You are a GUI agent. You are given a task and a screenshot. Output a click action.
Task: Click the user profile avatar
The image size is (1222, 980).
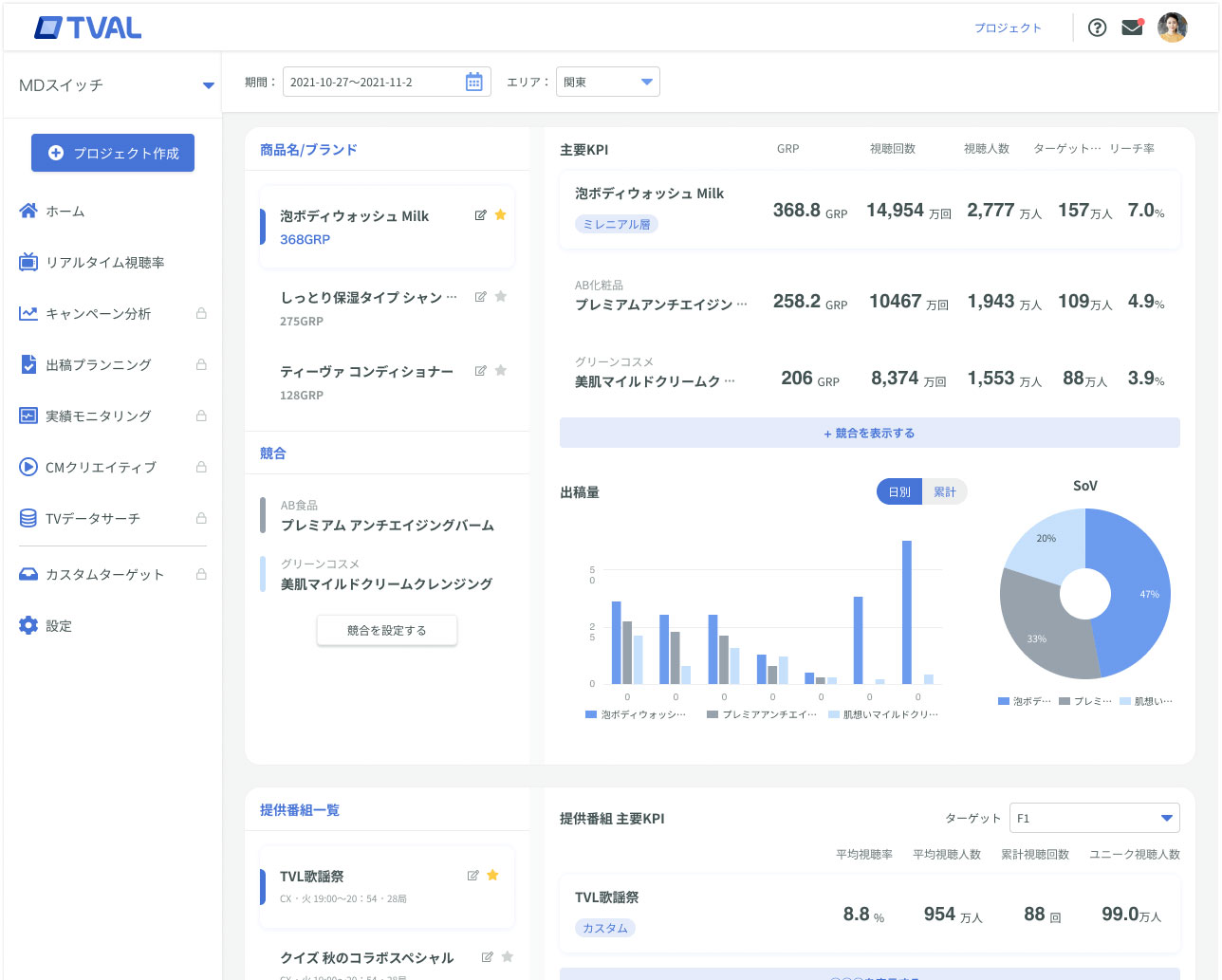point(1172,28)
